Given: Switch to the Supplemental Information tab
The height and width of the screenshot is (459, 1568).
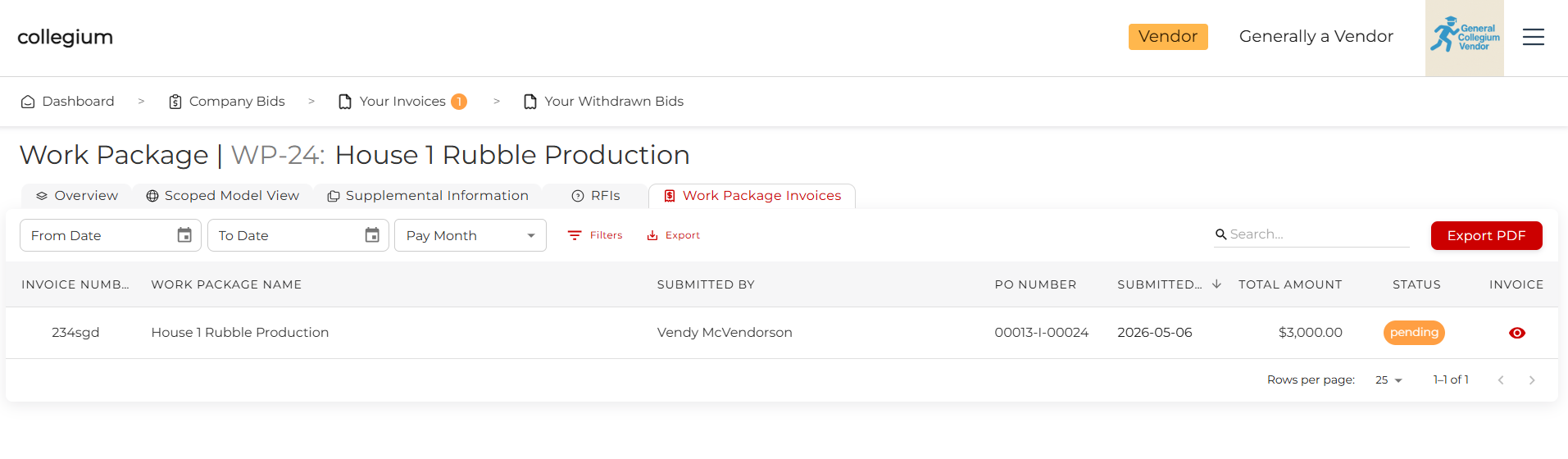Looking at the screenshot, I should [428, 196].
